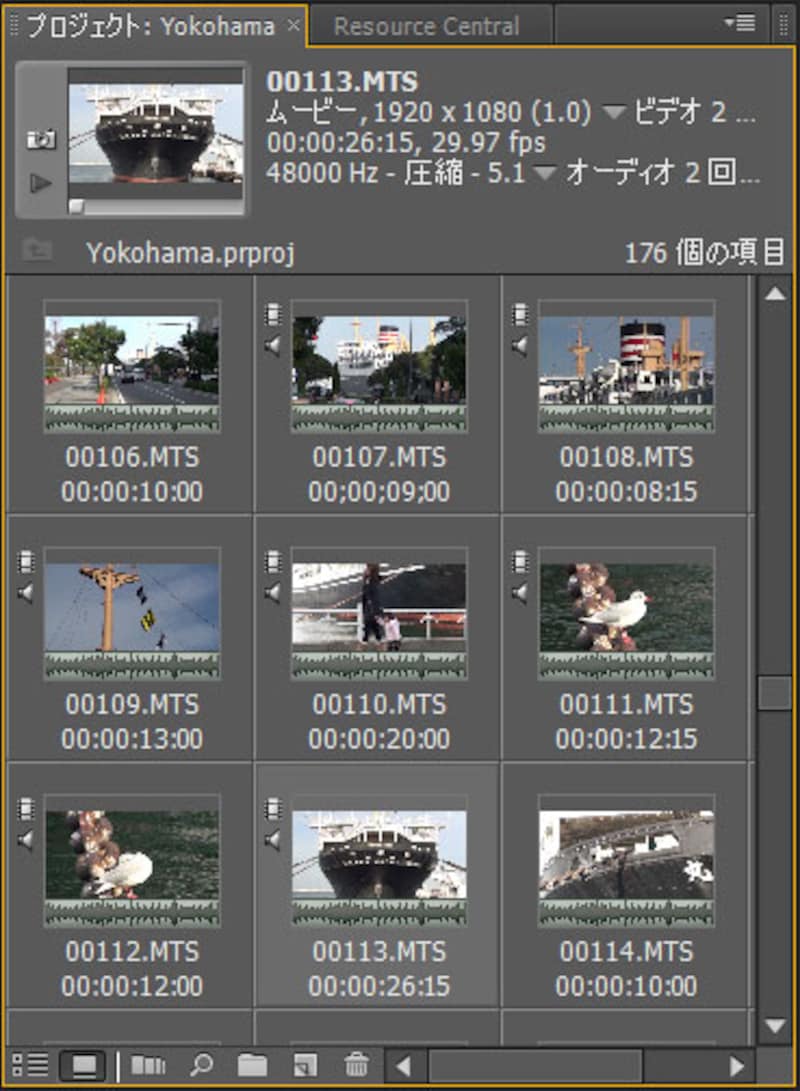Create a new bin with folder icon
Image resolution: width=800 pixels, height=1091 pixels.
click(x=252, y=1066)
